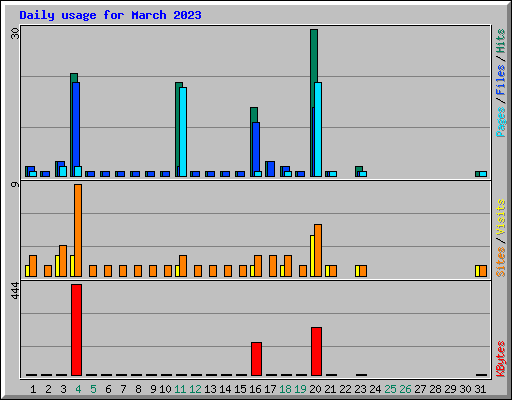
Task: Click the 'Visits' legend label
Action: (500, 217)
